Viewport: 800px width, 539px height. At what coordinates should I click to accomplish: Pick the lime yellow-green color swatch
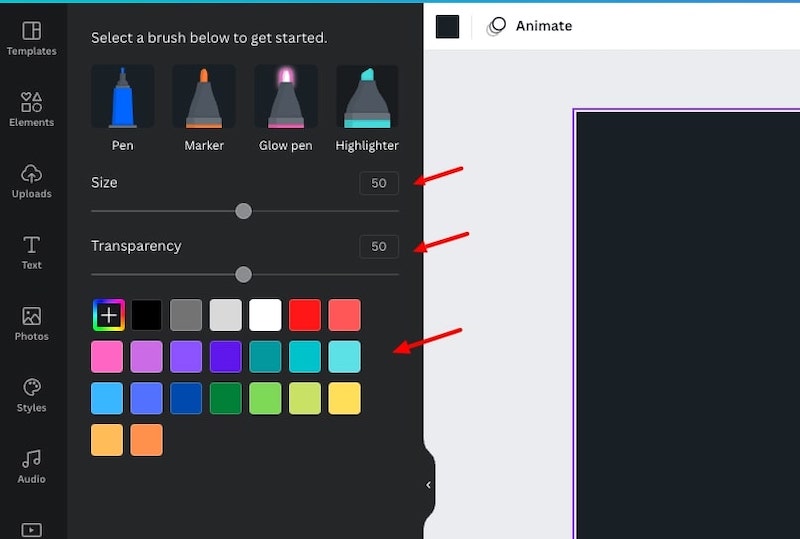[305, 398]
